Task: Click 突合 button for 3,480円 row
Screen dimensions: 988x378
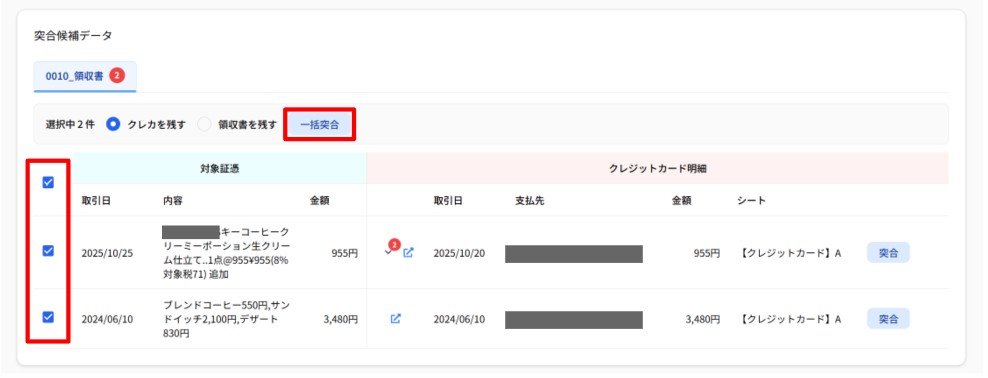Action: point(888,319)
